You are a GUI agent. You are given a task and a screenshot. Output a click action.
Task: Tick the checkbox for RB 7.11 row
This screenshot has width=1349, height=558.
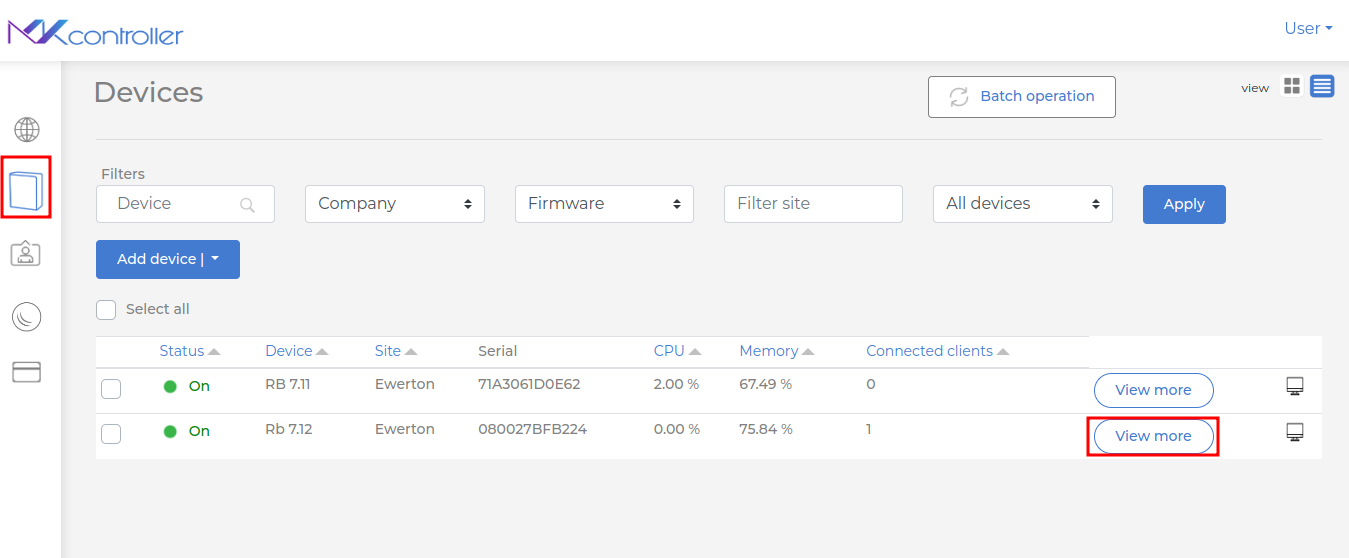(111, 389)
